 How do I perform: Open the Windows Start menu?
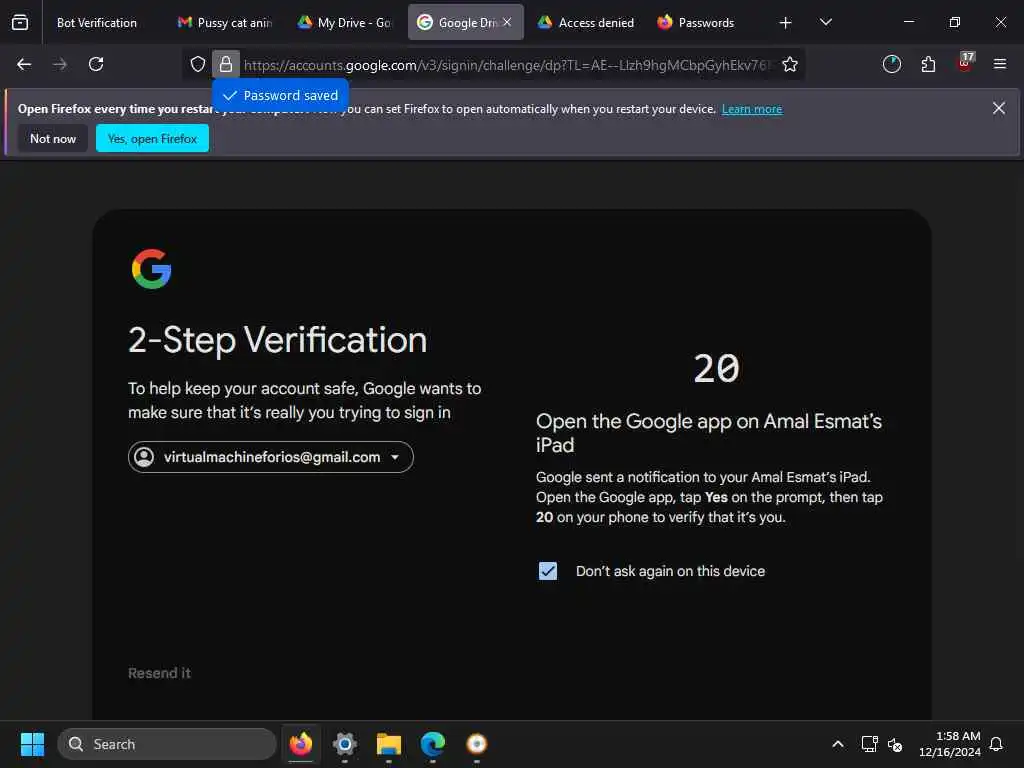32,744
